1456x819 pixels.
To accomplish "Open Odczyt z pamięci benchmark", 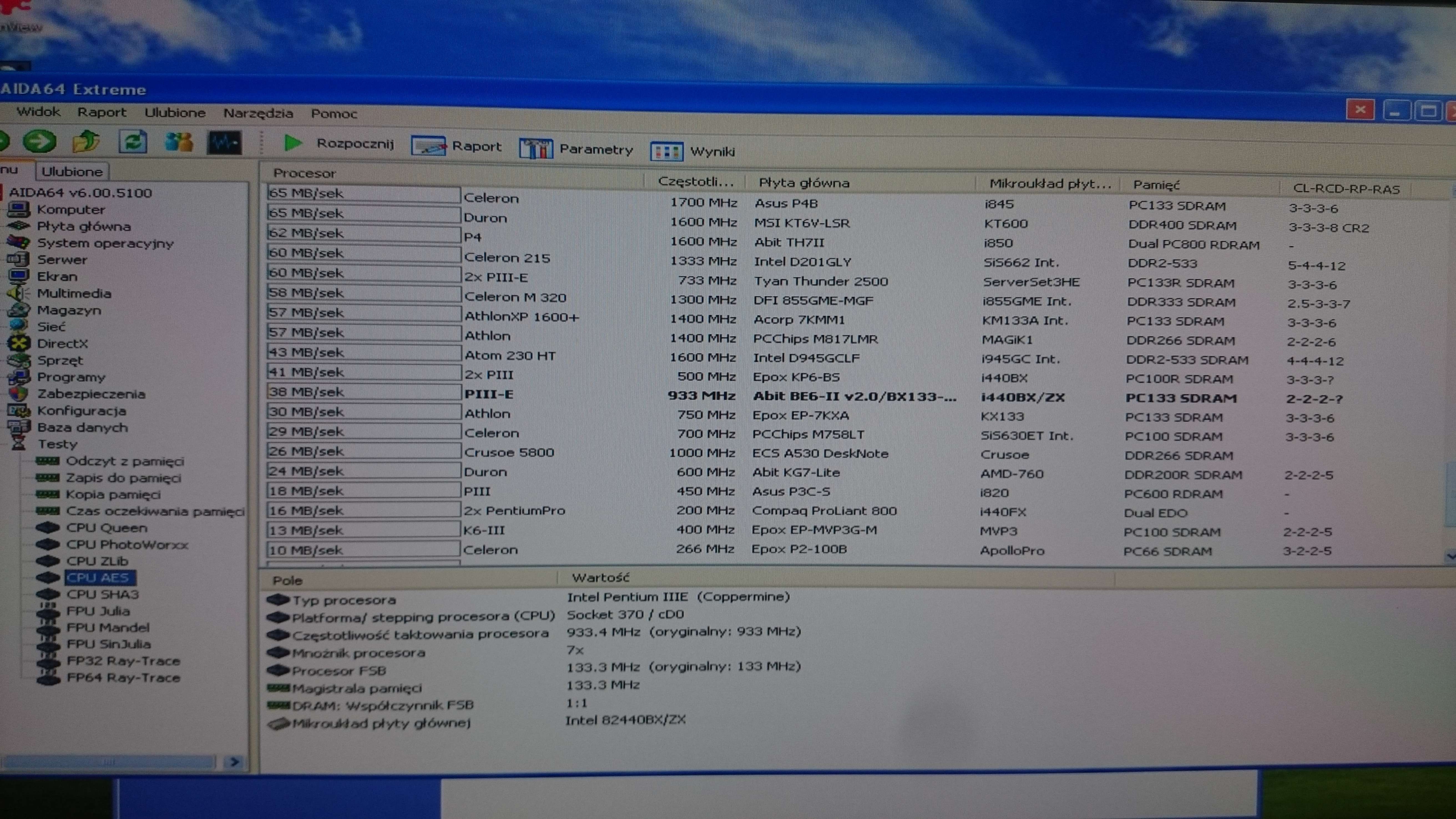I will (125, 461).
